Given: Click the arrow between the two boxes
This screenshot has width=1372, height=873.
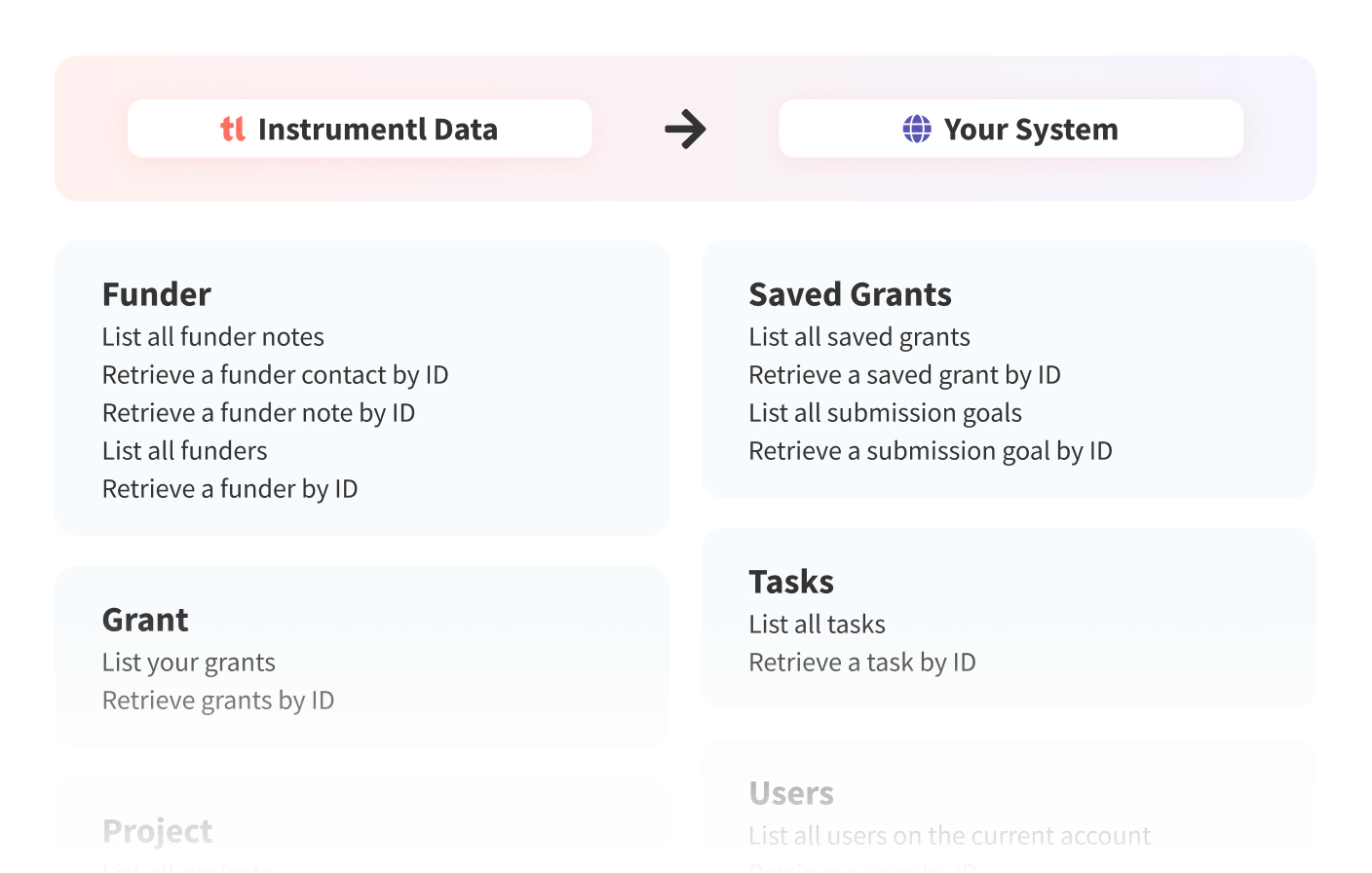Looking at the screenshot, I should [x=685, y=129].
